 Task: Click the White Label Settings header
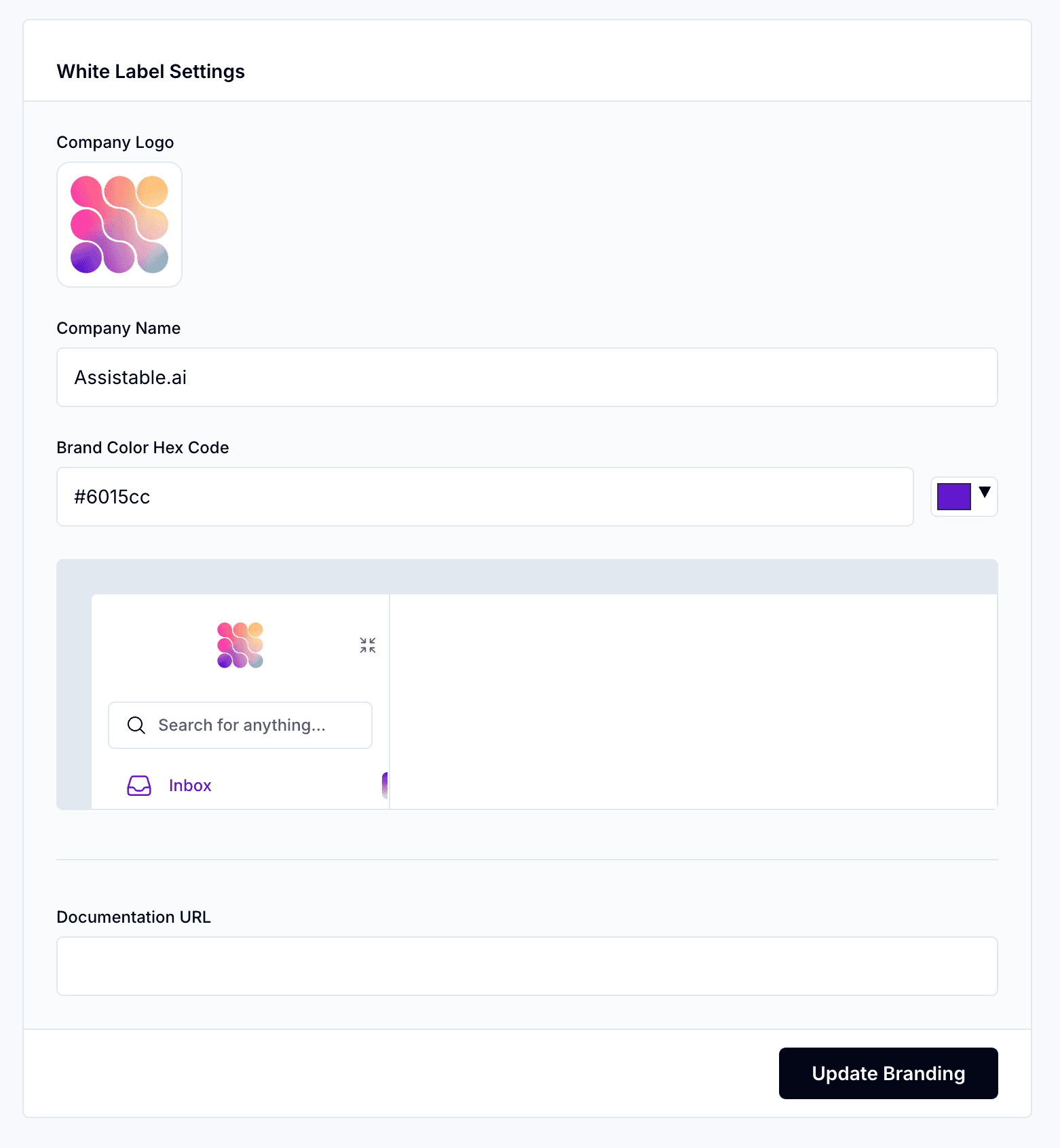tap(151, 71)
